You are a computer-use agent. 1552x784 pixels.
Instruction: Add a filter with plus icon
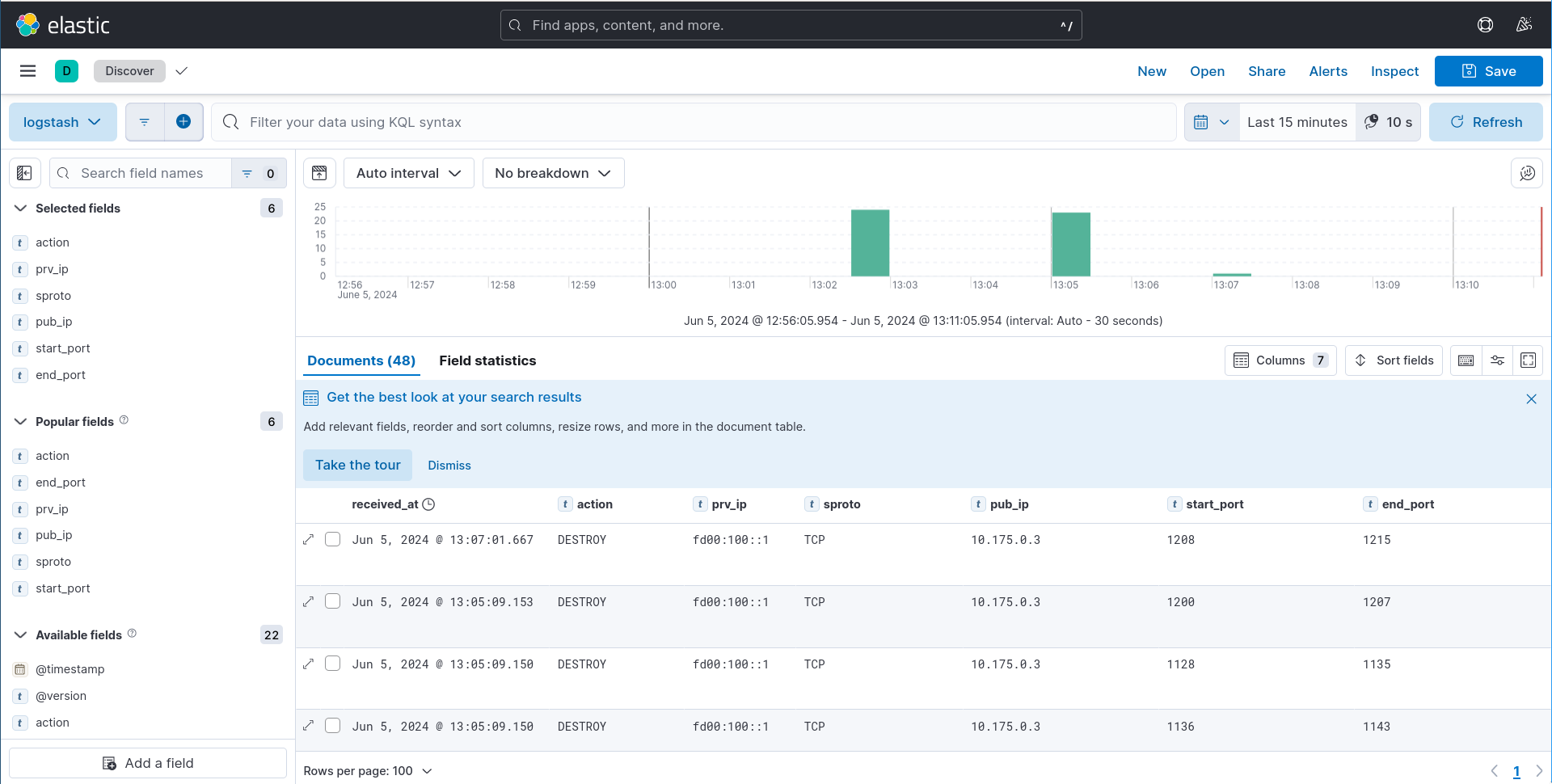click(x=183, y=122)
